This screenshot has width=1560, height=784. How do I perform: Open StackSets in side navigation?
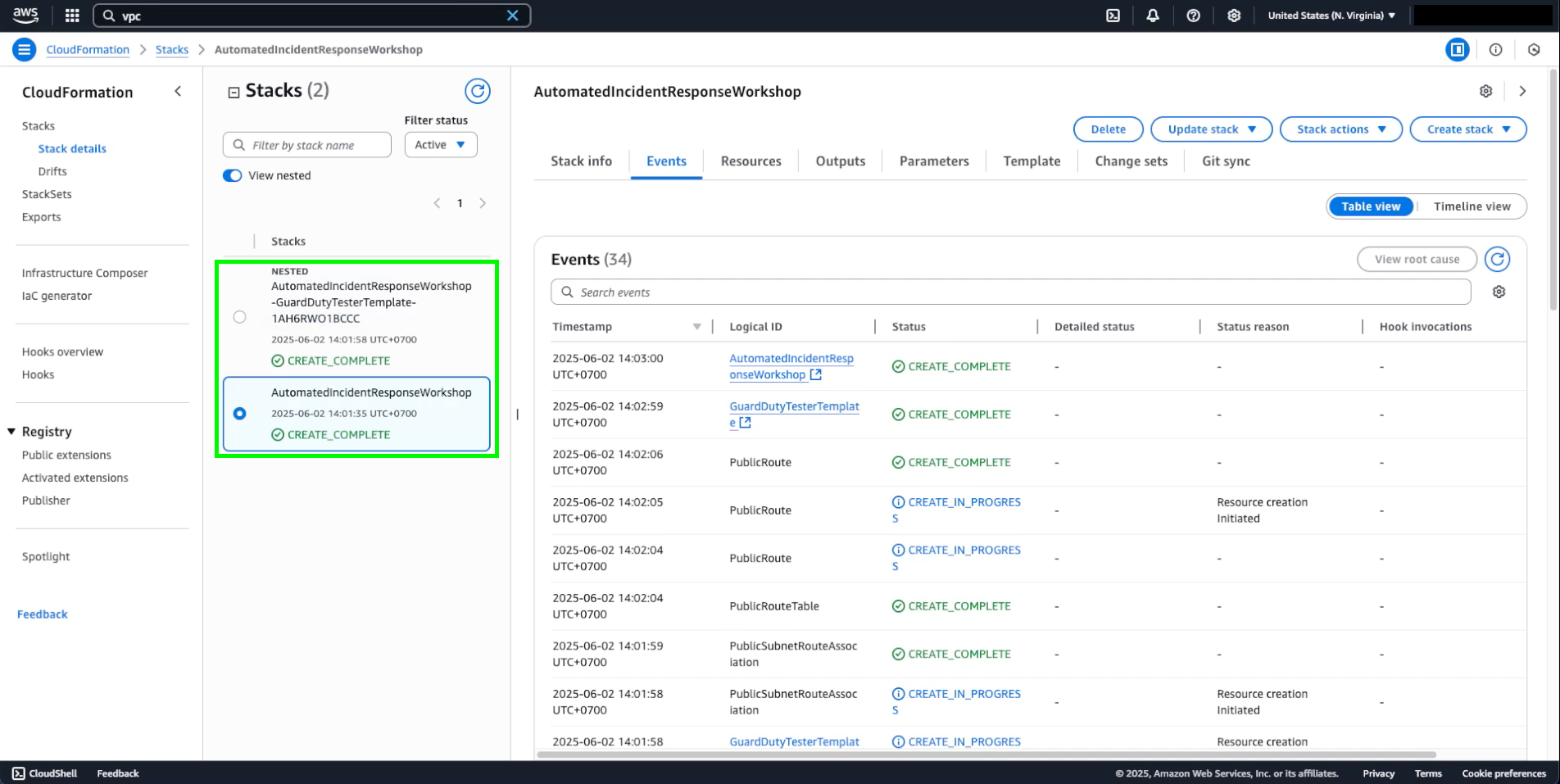pos(47,194)
